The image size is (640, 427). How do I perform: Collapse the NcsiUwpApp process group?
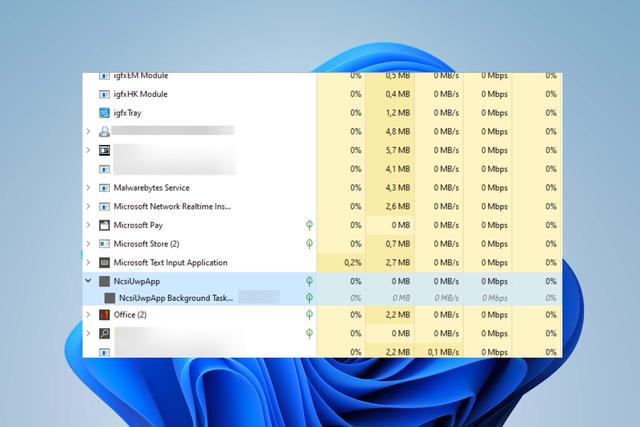point(88,282)
